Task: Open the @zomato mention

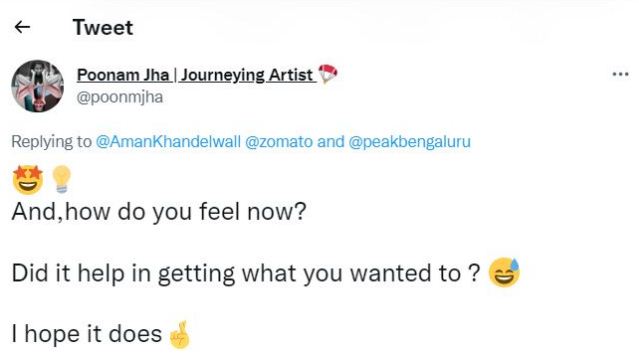Action: click(x=279, y=141)
